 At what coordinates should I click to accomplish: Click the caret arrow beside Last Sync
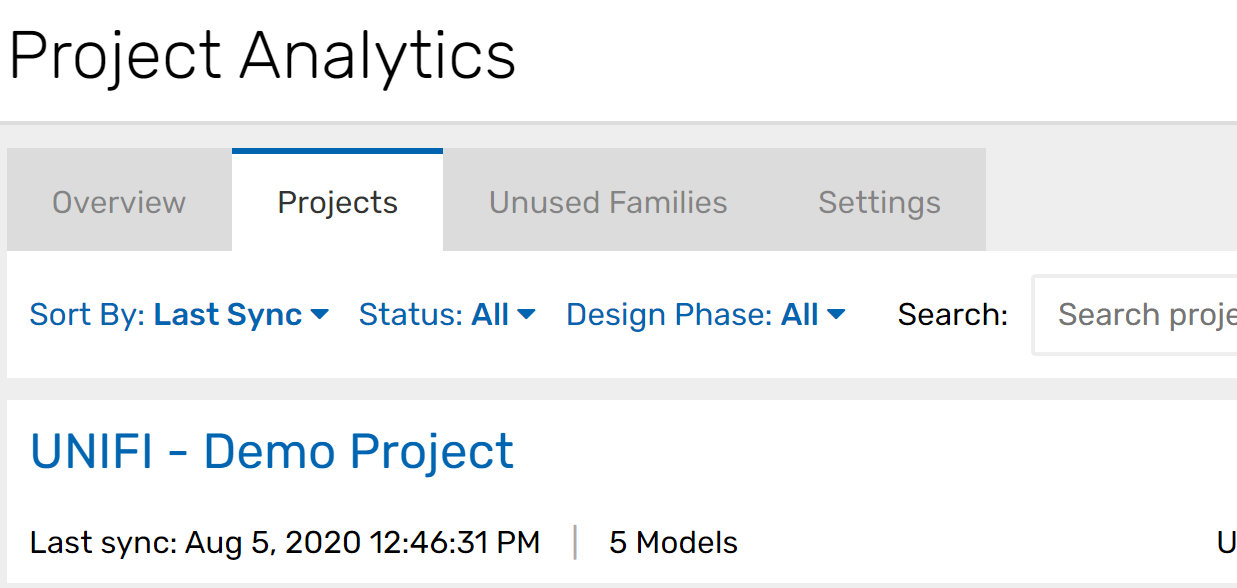coord(320,315)
